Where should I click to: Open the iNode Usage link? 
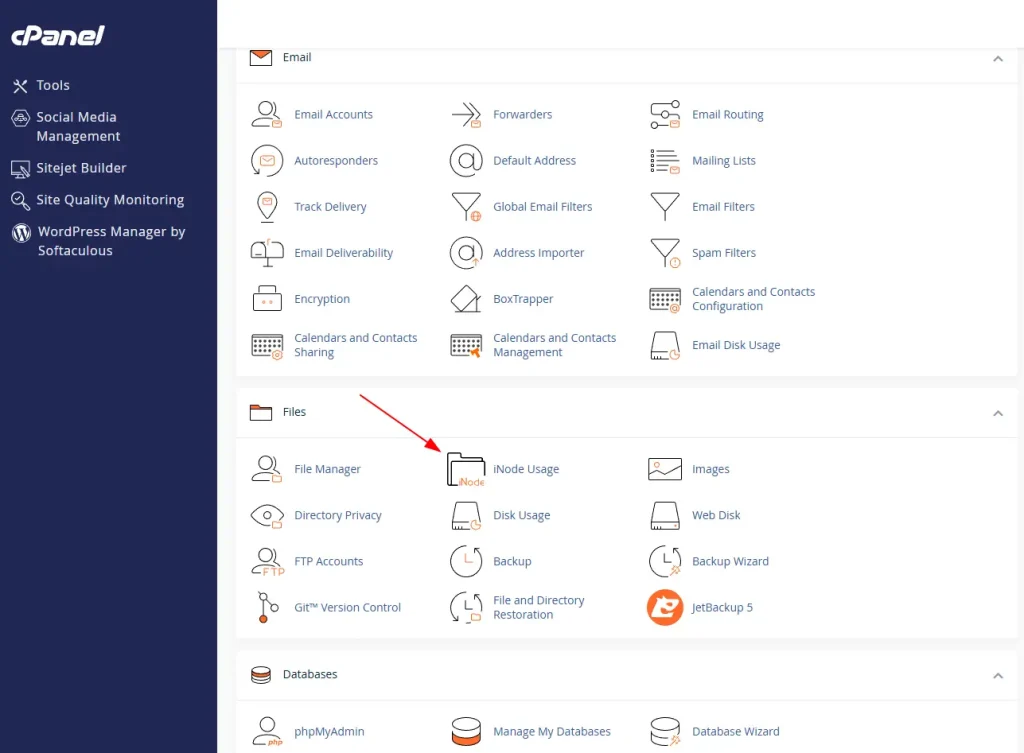click(526, 469)
